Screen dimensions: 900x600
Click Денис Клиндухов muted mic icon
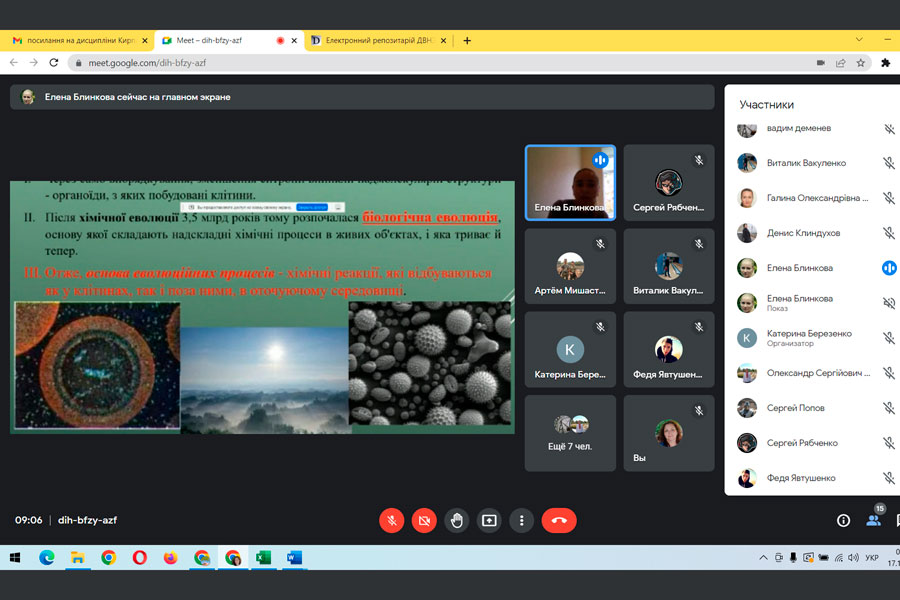tap(889, 233)
